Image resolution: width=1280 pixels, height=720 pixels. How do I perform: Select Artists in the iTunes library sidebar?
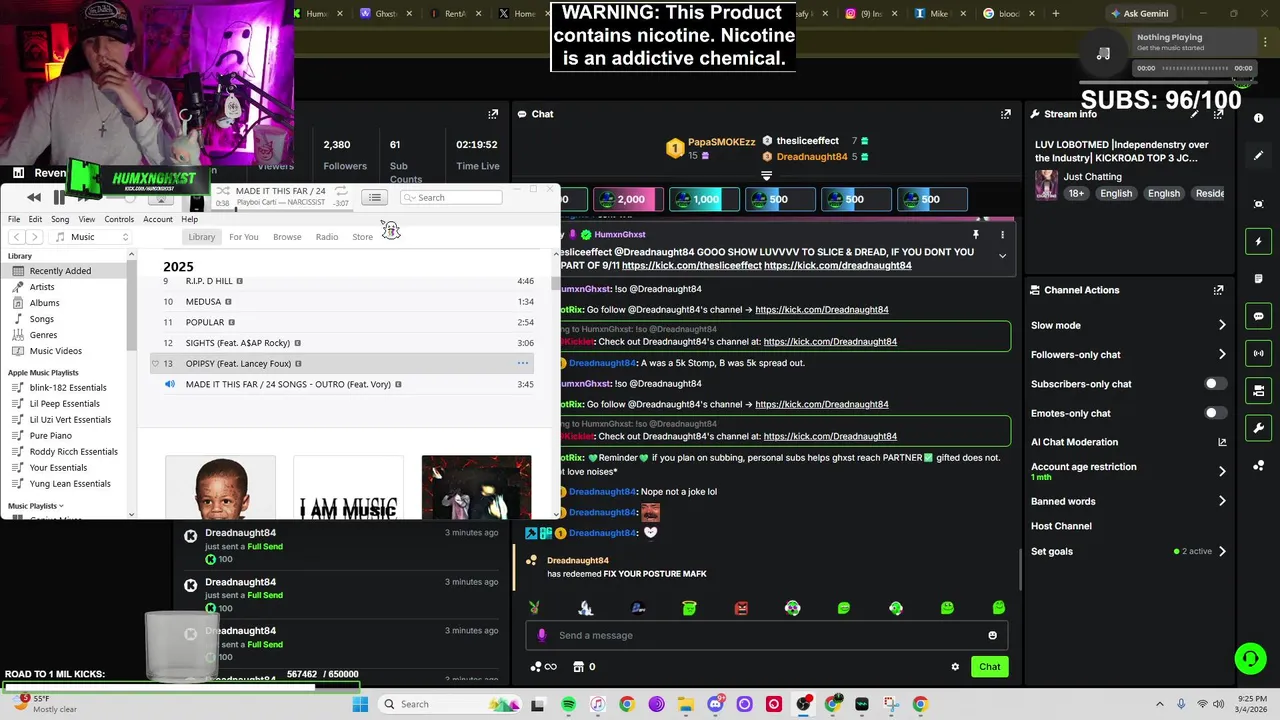pyautogui.click(x=42, y=287)
